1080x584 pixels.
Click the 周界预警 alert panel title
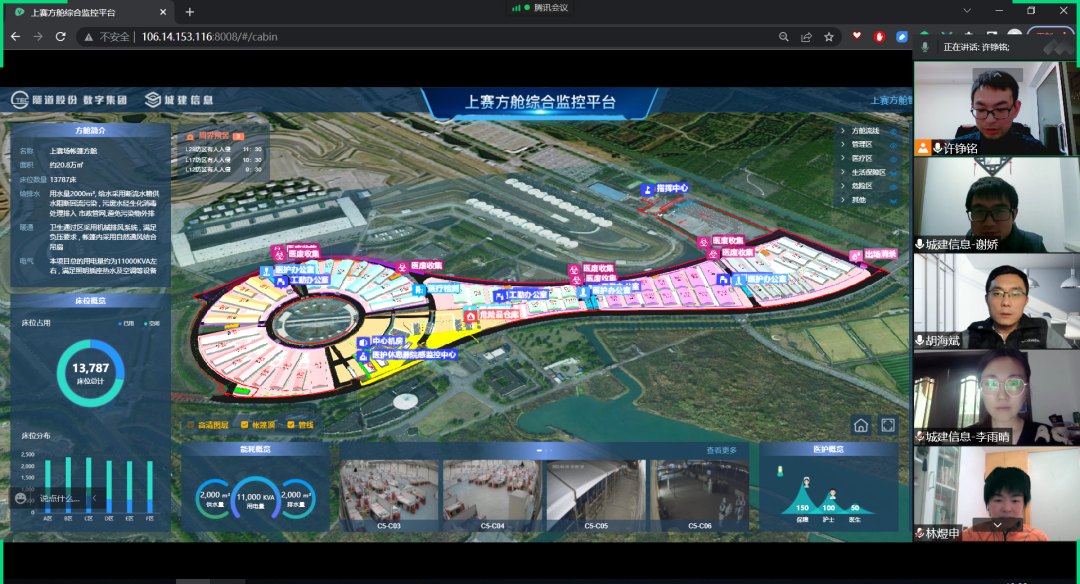click(214, 136)
